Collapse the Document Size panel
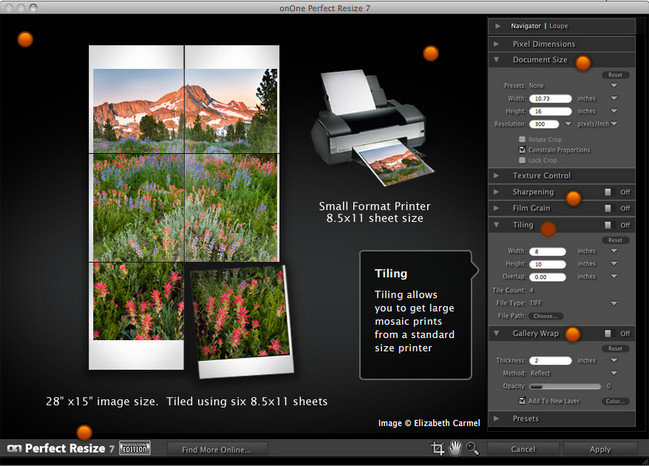649x466 pixels. pyautogui.click(x=496, y=60)
